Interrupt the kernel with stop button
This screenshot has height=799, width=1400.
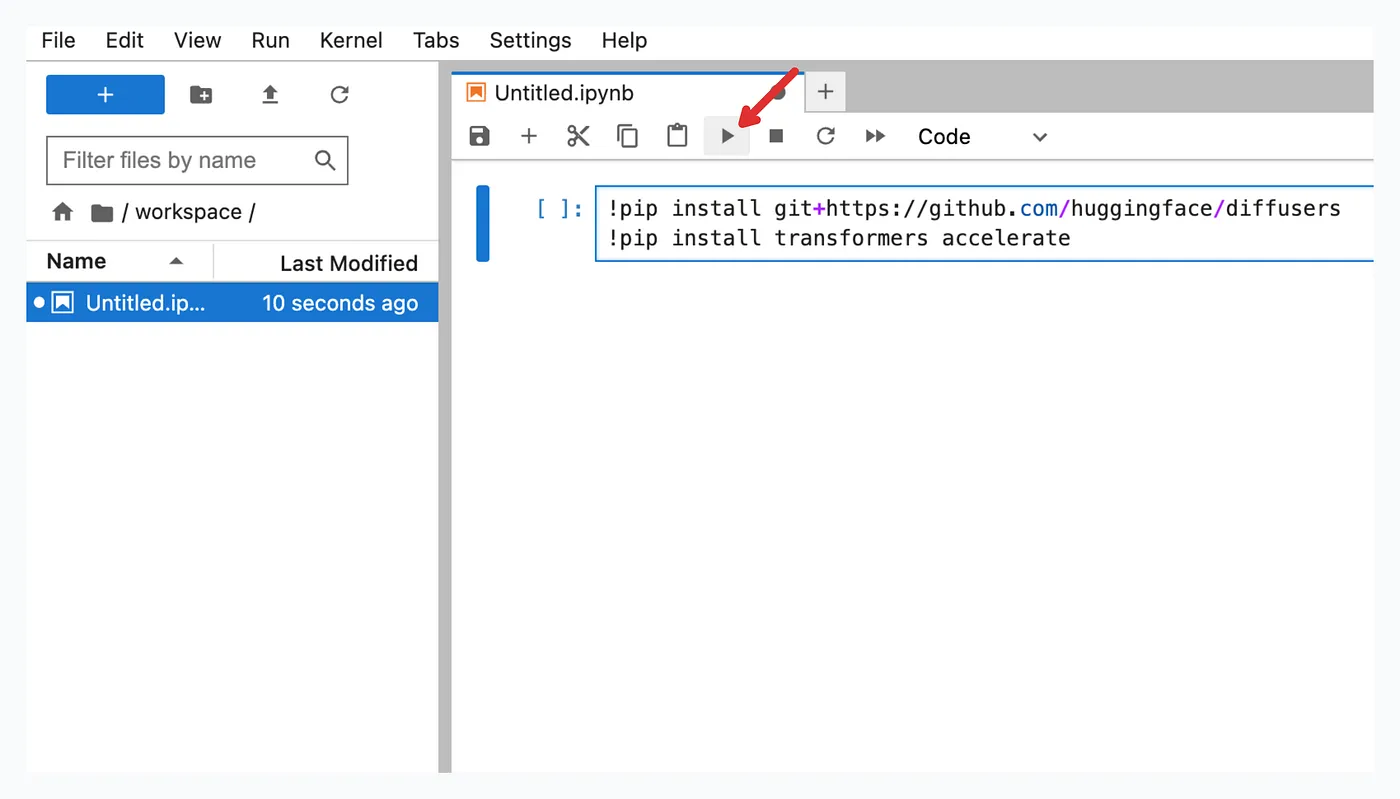(776, 137)
